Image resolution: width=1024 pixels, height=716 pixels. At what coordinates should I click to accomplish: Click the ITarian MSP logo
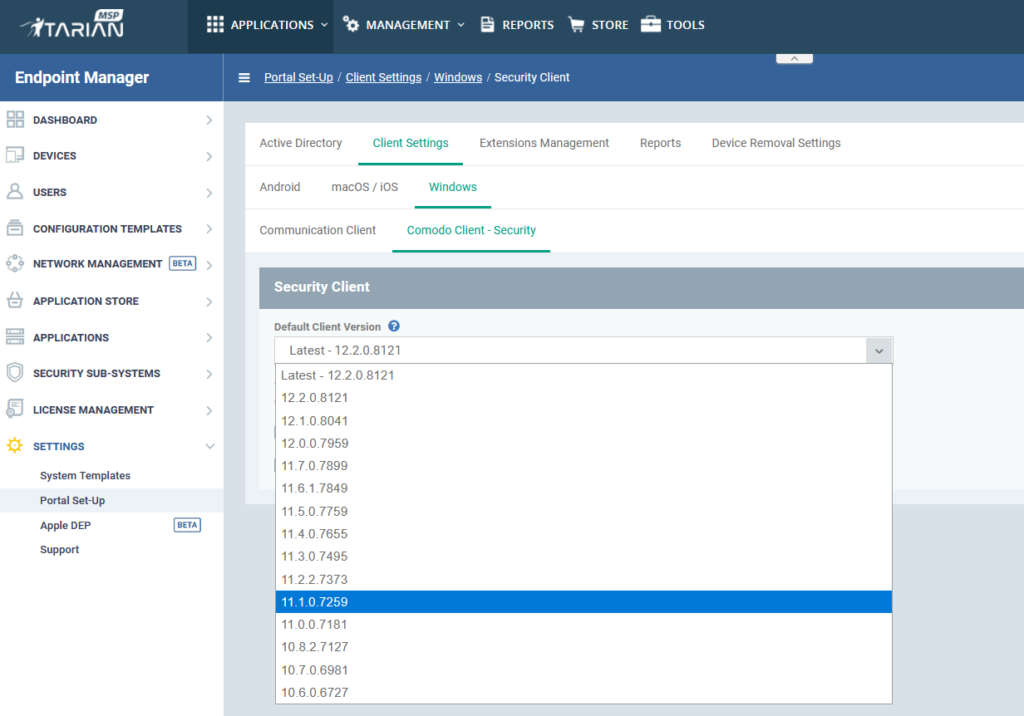click(x=72, y=25)
